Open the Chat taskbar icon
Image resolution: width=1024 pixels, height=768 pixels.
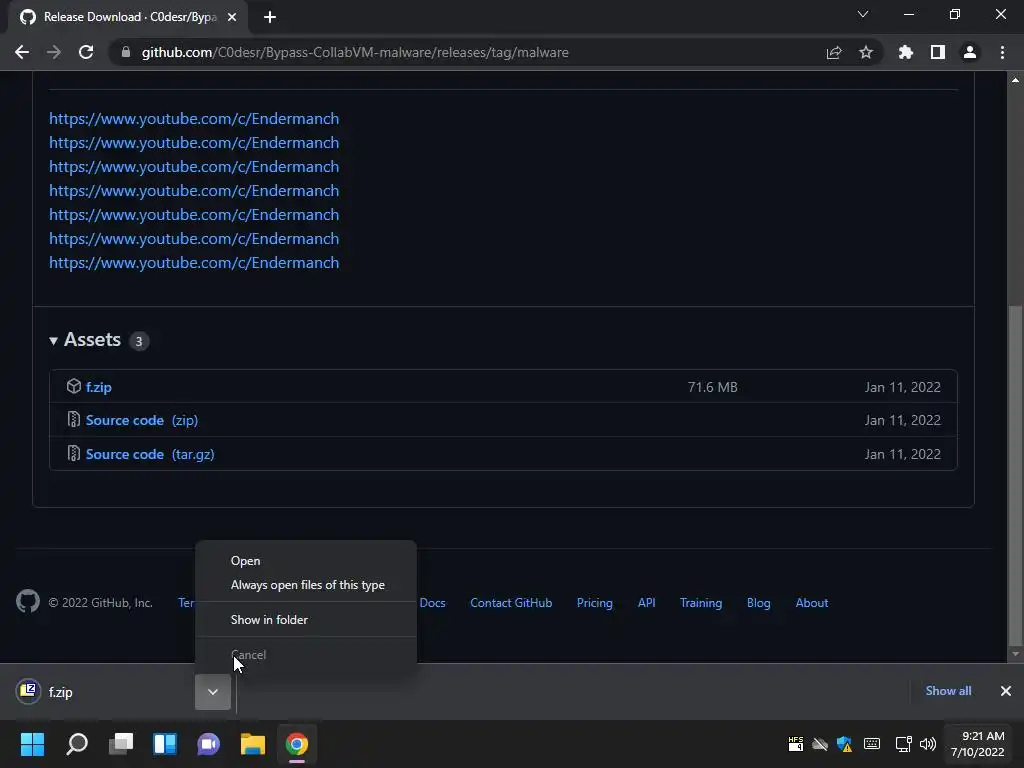(208, 744)
